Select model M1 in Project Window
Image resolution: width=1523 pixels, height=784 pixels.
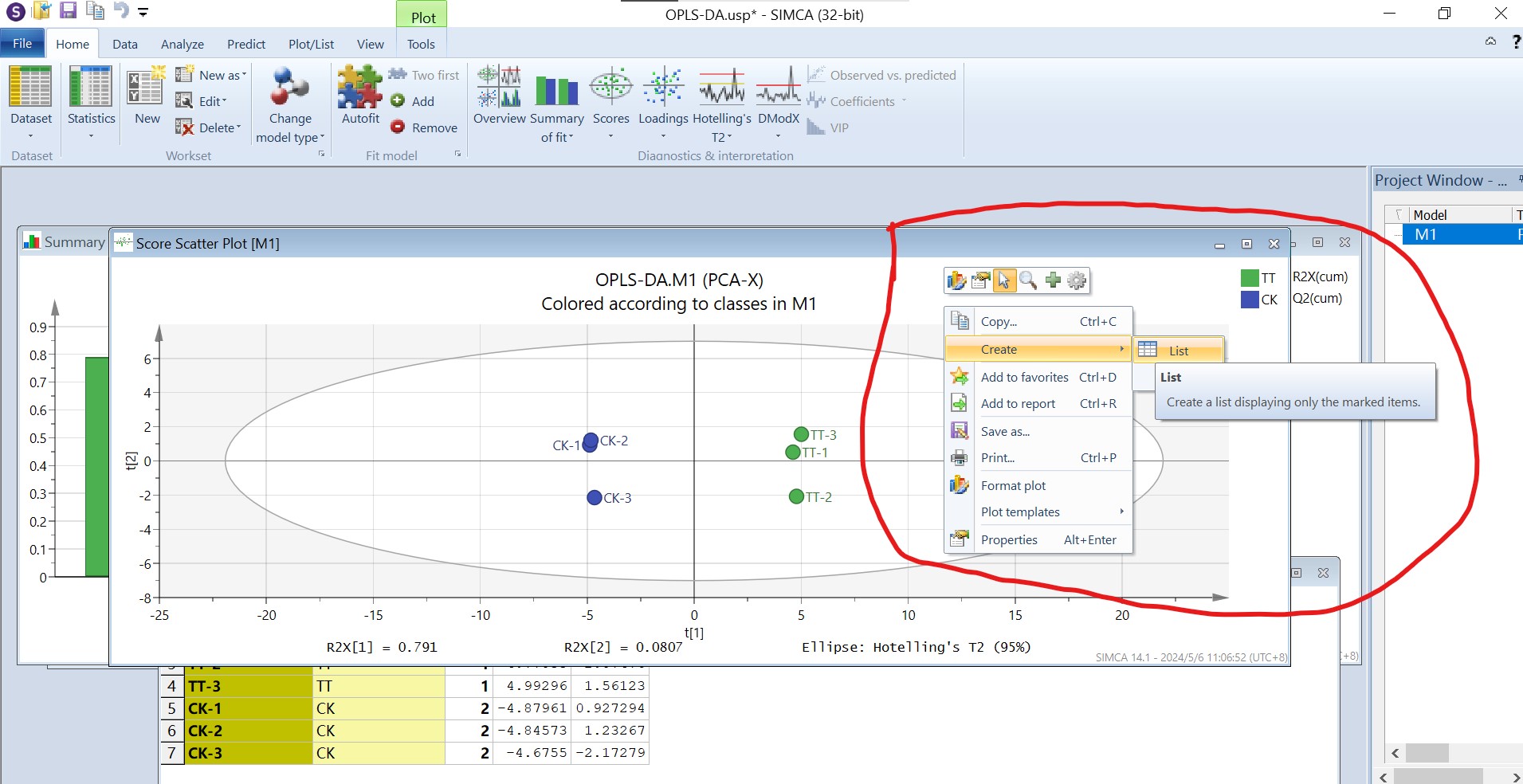coord(1425,234)
